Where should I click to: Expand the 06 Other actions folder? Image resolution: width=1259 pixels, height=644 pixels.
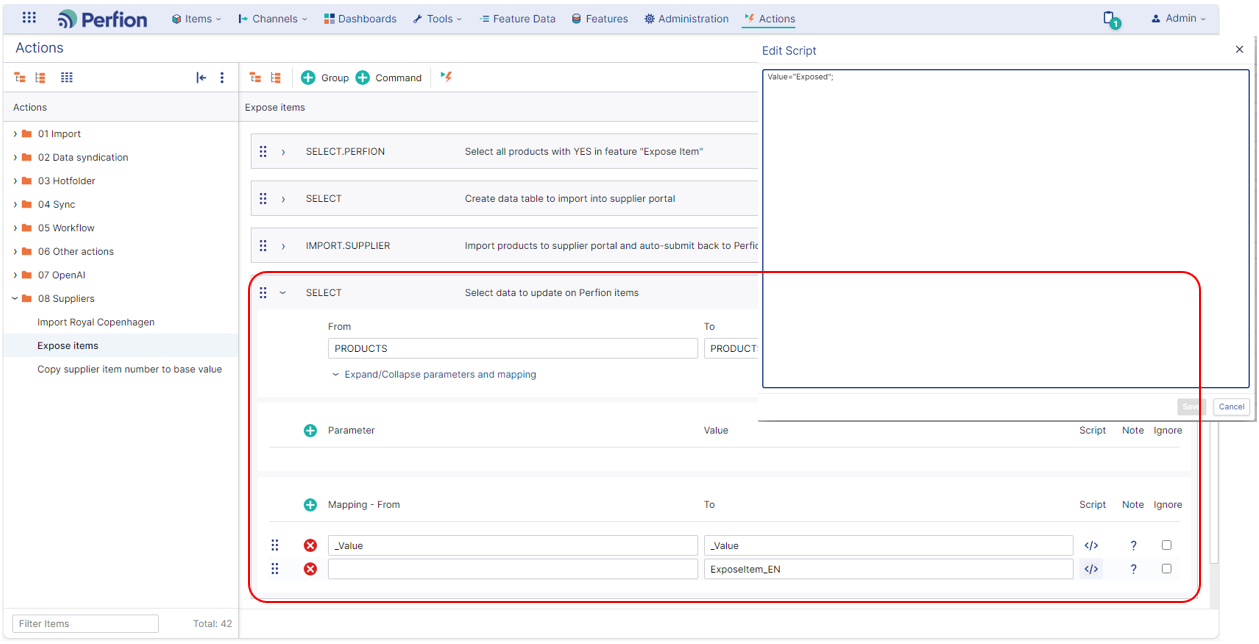15,251
